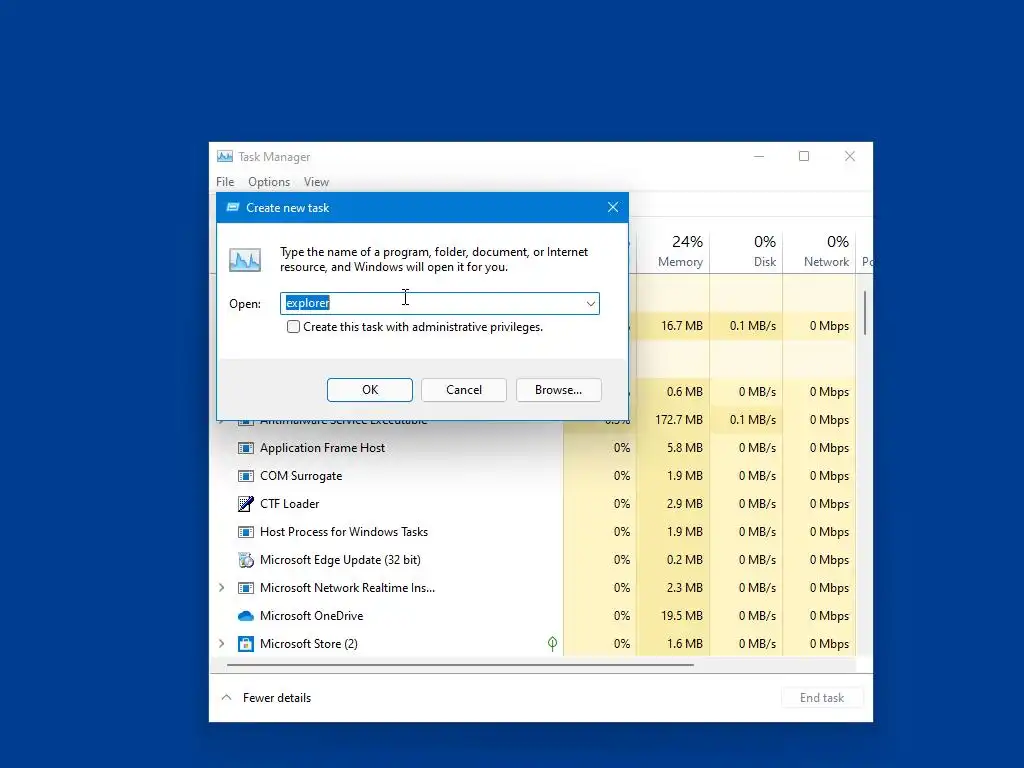This screenshot has width=1024, height=768.
Task: Open the Open field dropdown arrow
Action: coord(590,304)
